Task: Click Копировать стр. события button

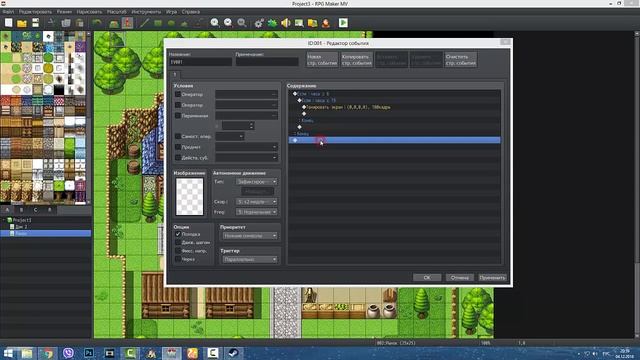Action: (357, 60)
